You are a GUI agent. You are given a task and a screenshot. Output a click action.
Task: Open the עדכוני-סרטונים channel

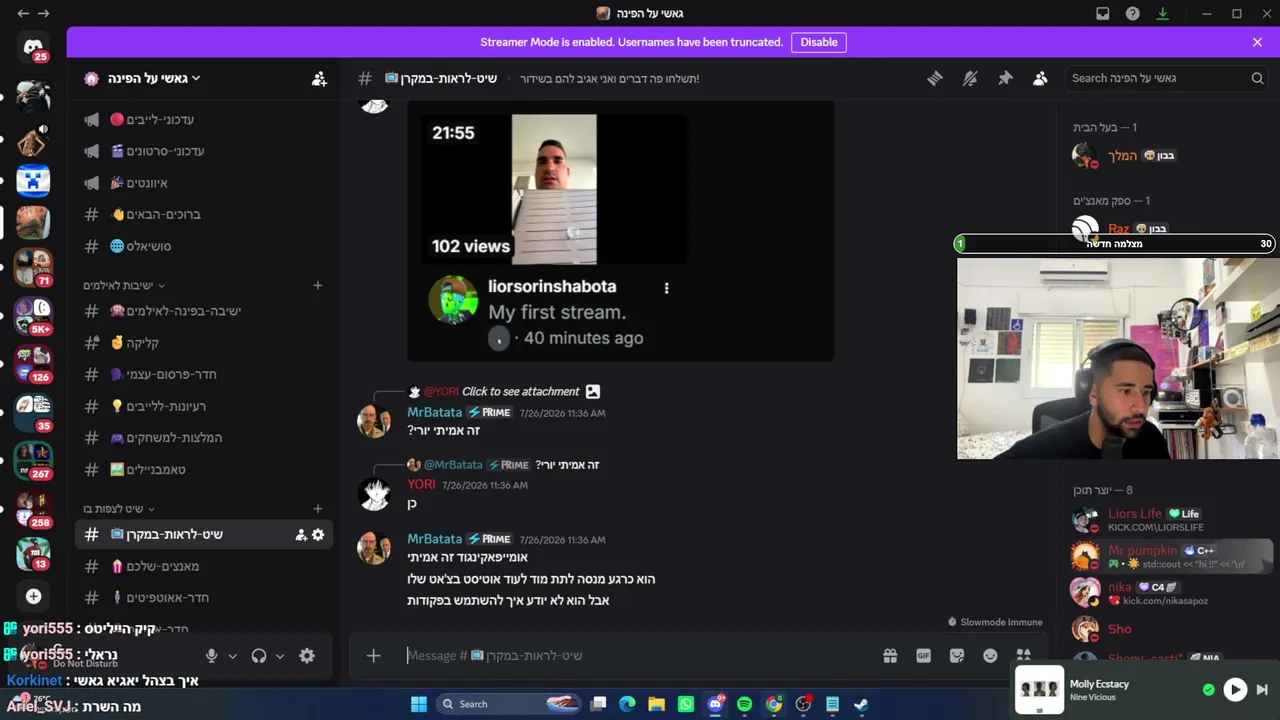[x=204, y=151]
